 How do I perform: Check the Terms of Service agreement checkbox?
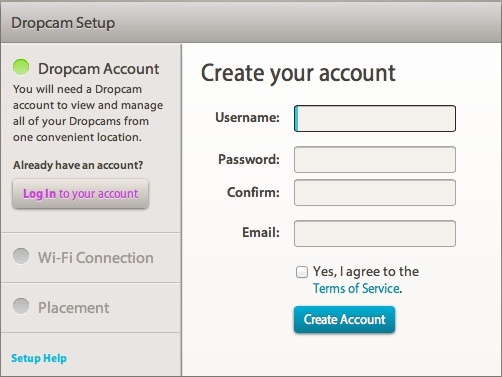click(302, 272)
